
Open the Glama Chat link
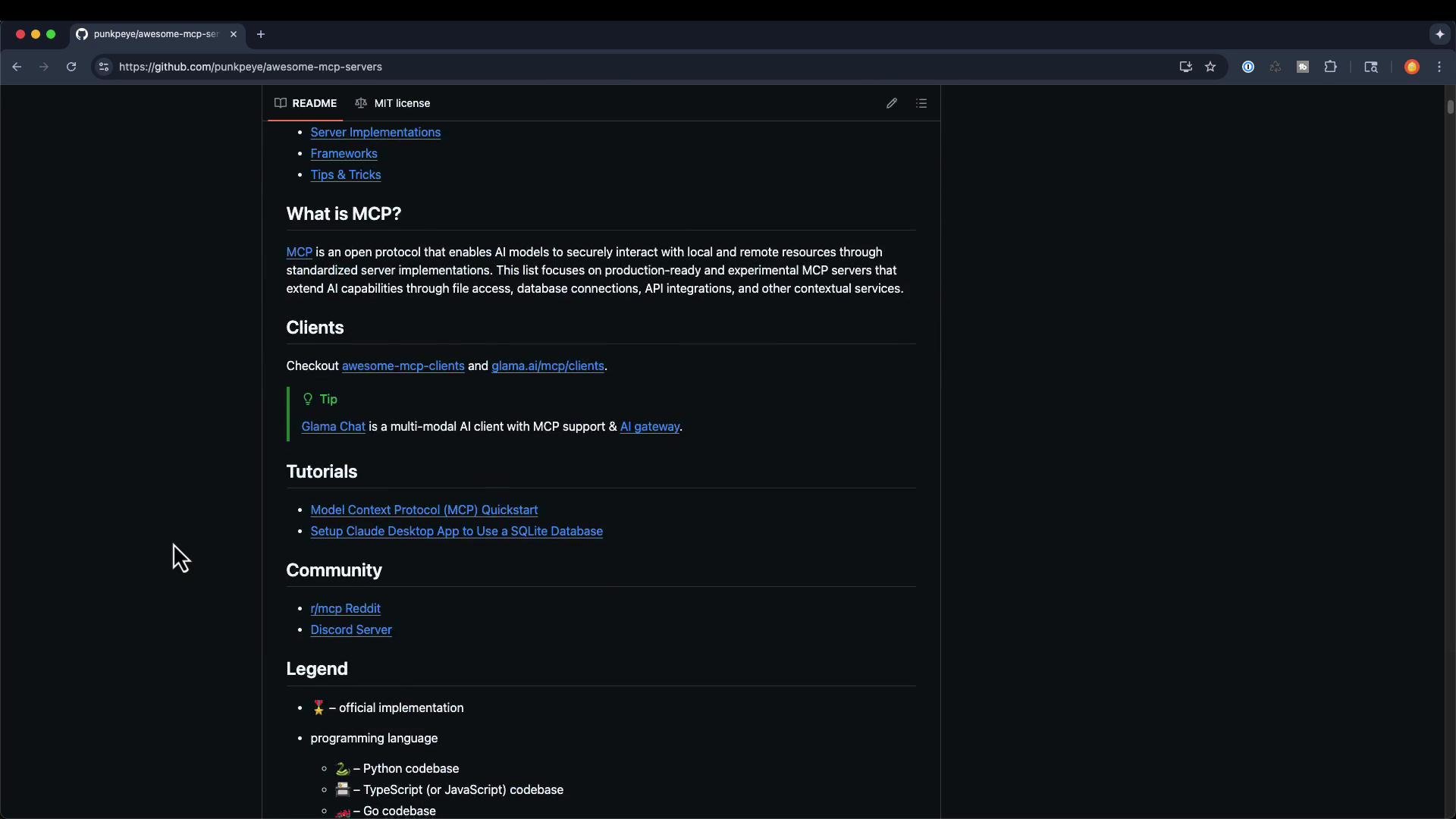pyautogui.click(x=333, y=426)
